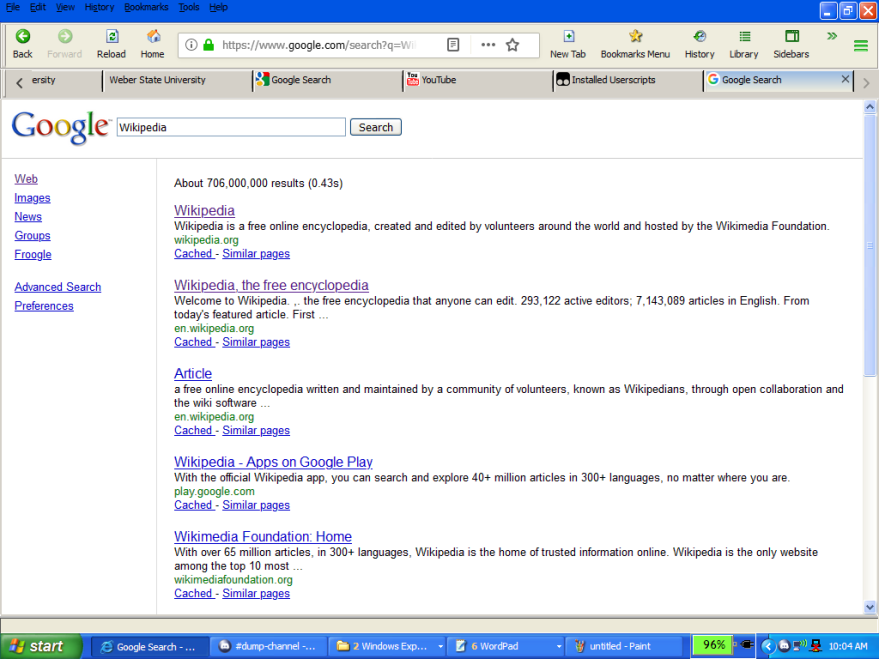This screenshot has height=659, width=879.
Task: Close the active Google Search tab
Action: coord(845,80)
